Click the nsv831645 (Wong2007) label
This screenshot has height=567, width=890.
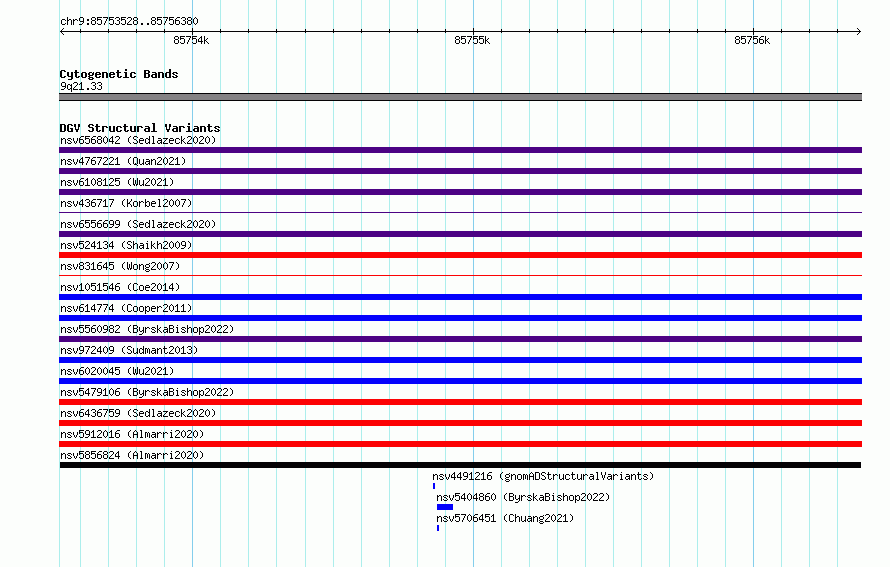(x=120, y=266)
